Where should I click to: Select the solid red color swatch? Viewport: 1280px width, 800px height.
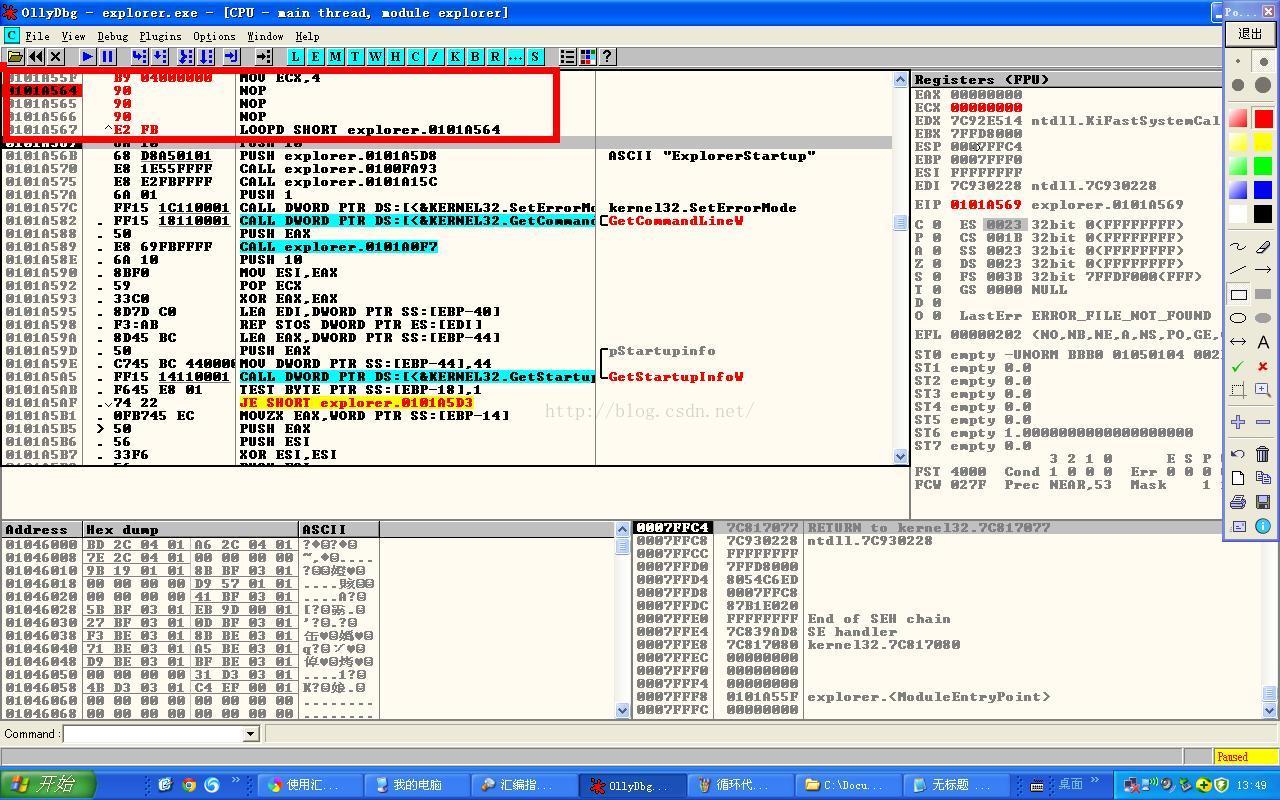(1263, 119)
